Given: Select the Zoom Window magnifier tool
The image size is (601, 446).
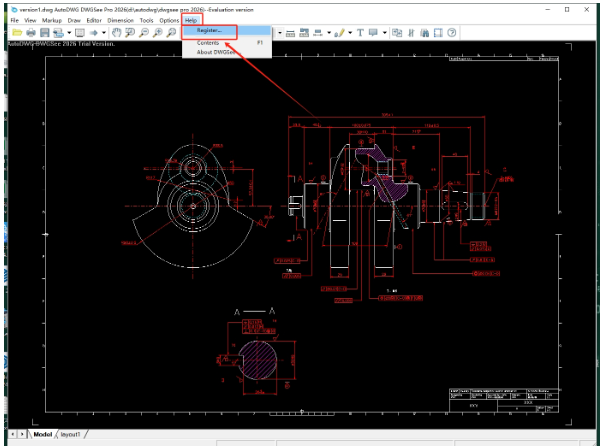Looking at the screenshot, I should point(130,33).
